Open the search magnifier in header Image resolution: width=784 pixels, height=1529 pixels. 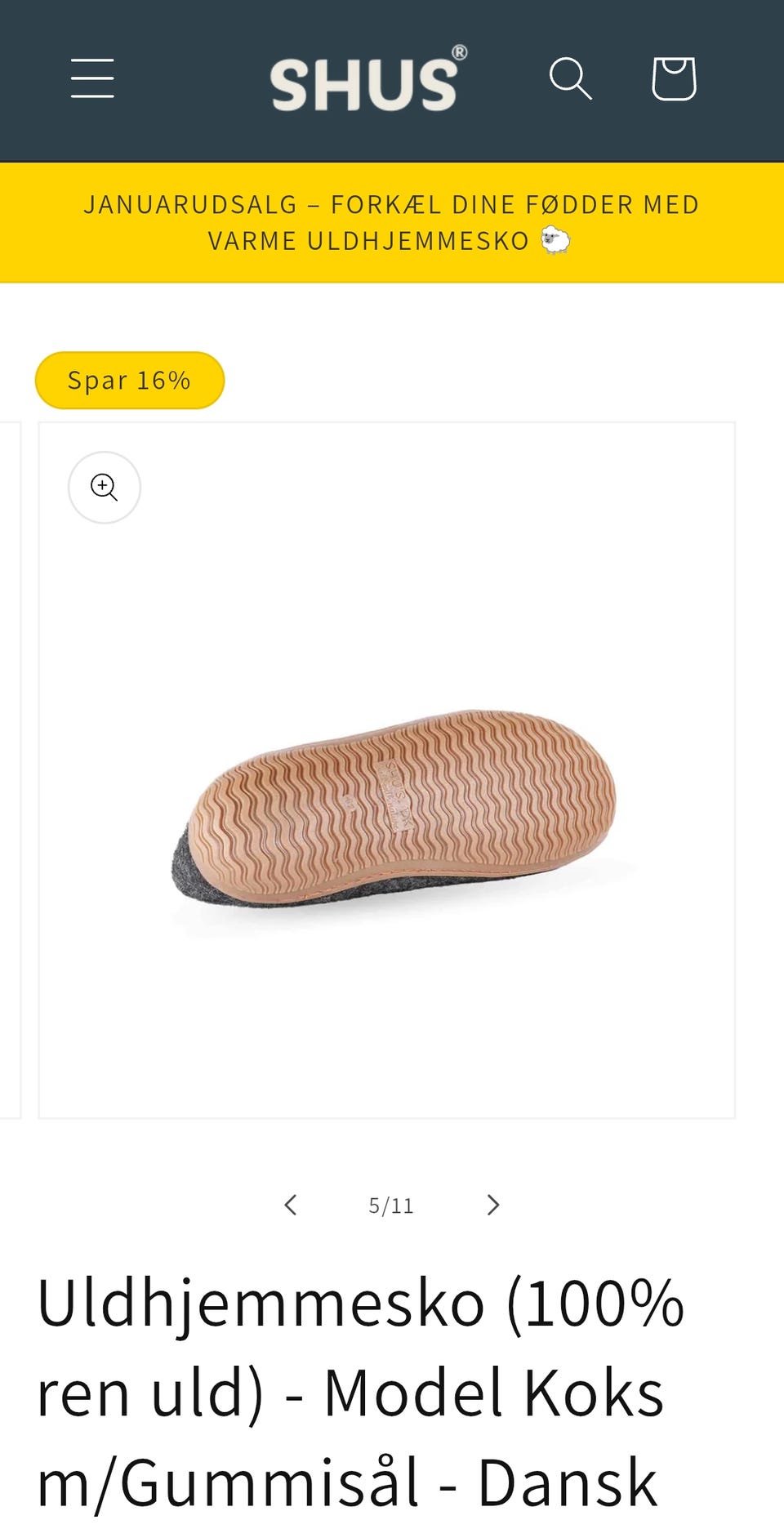click(570, 78)
